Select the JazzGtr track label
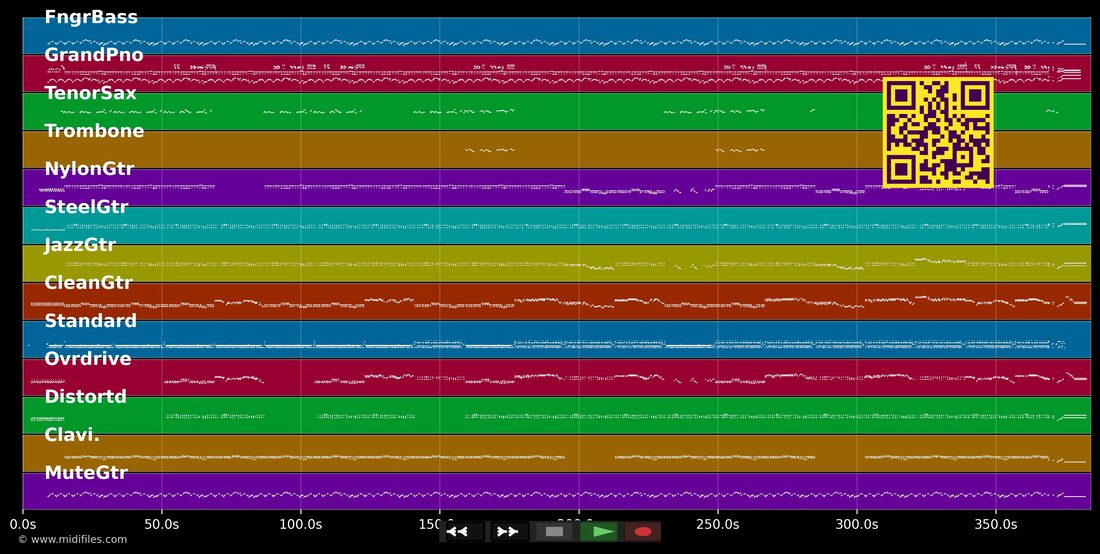This screenshot has width=1100, height=554. [80, 245]
